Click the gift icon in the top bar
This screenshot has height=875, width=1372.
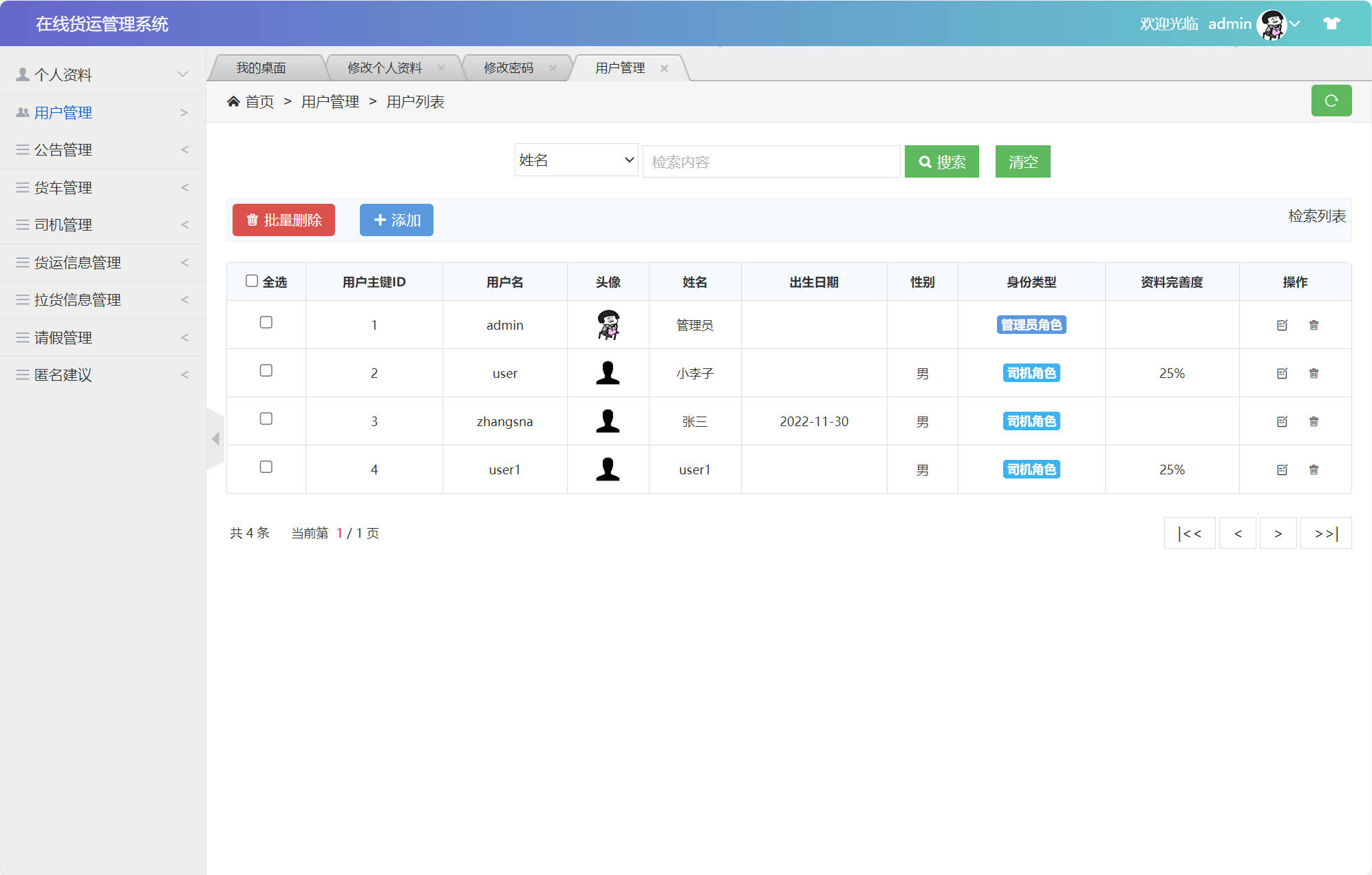1331,23
